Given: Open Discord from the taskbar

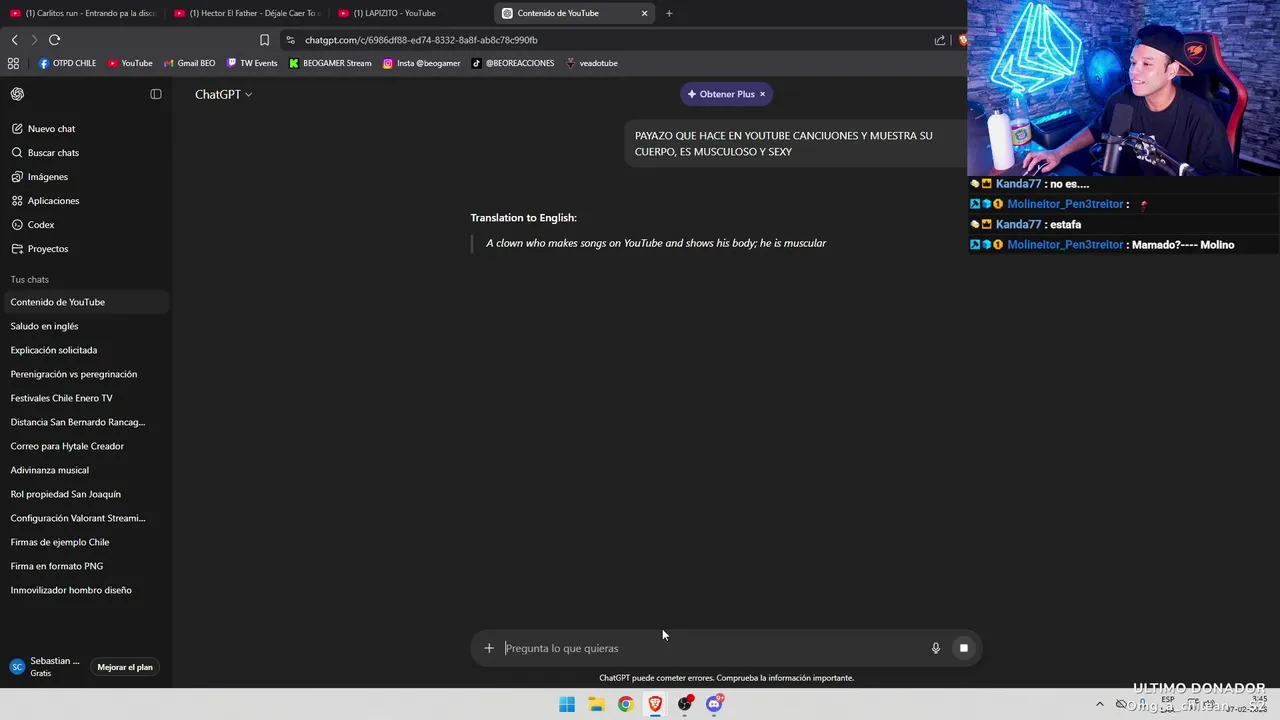Looking at the screenshot, I should pos(714,704).
